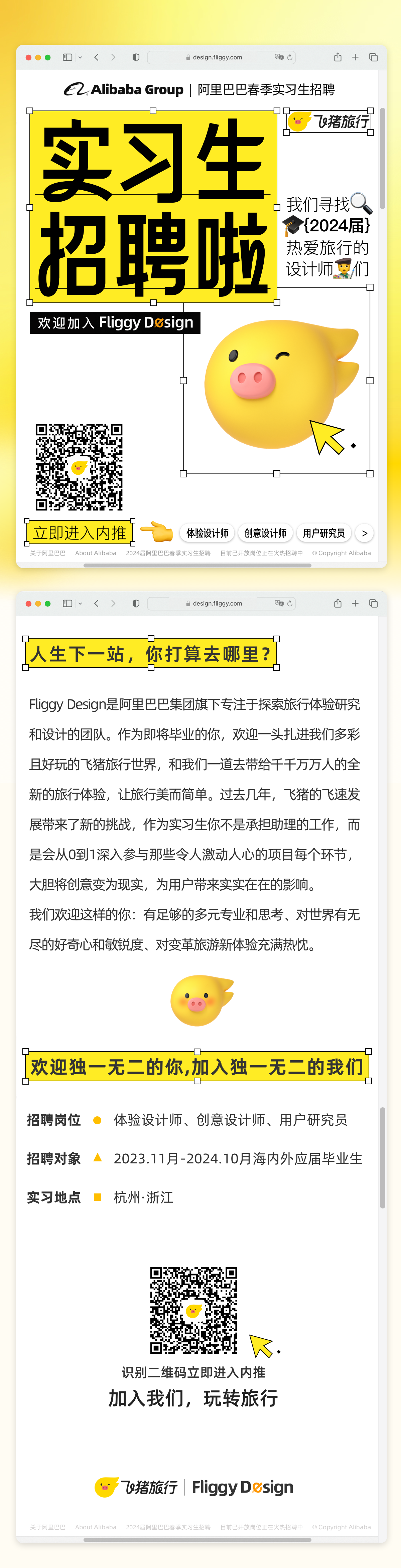
Task: Click the horizontal scrollbar in the top browser window
Action: pyautogui.click(x=197, y=566)
